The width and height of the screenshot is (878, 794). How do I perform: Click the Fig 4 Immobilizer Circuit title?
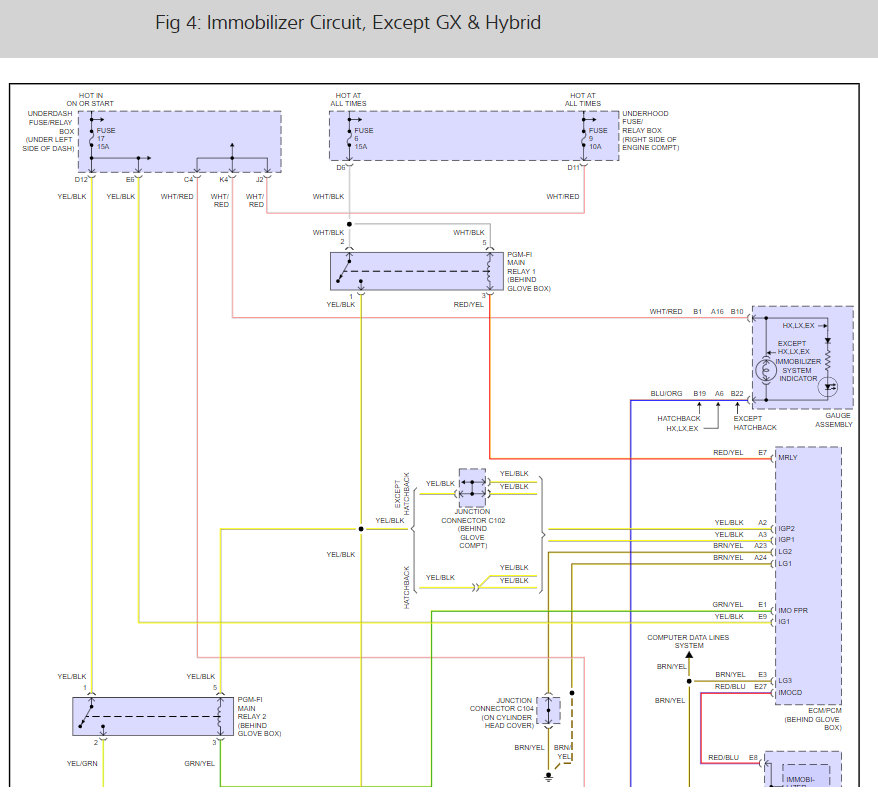tap(348, 23)
